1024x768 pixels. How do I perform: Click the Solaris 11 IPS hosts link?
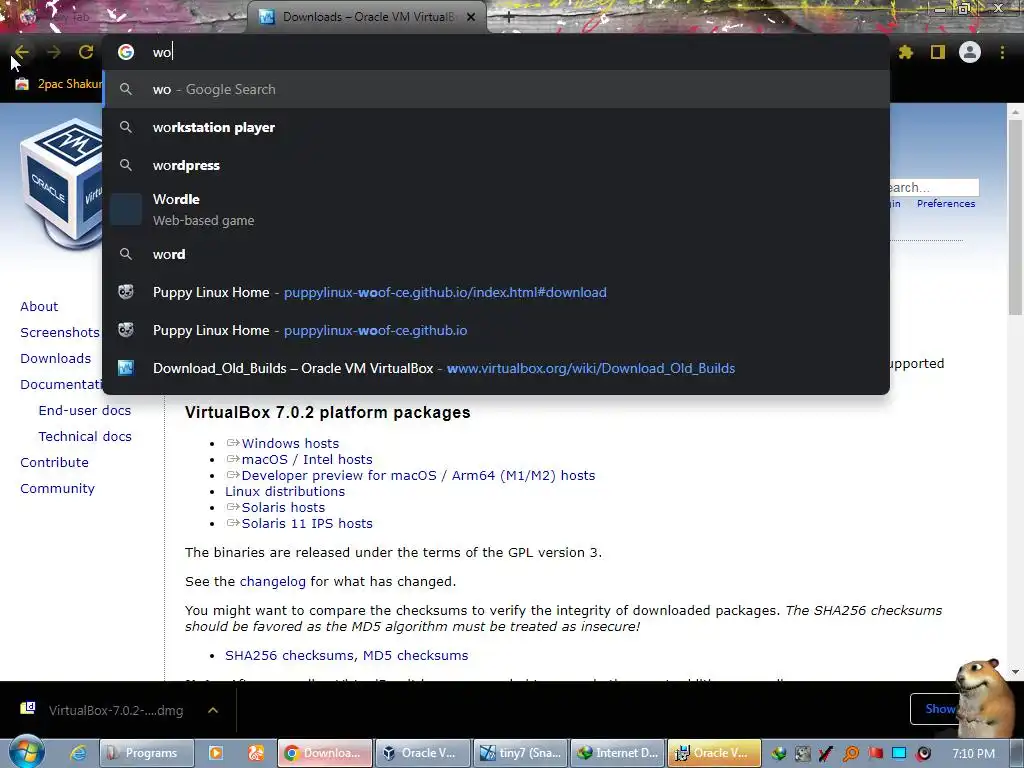307,523
